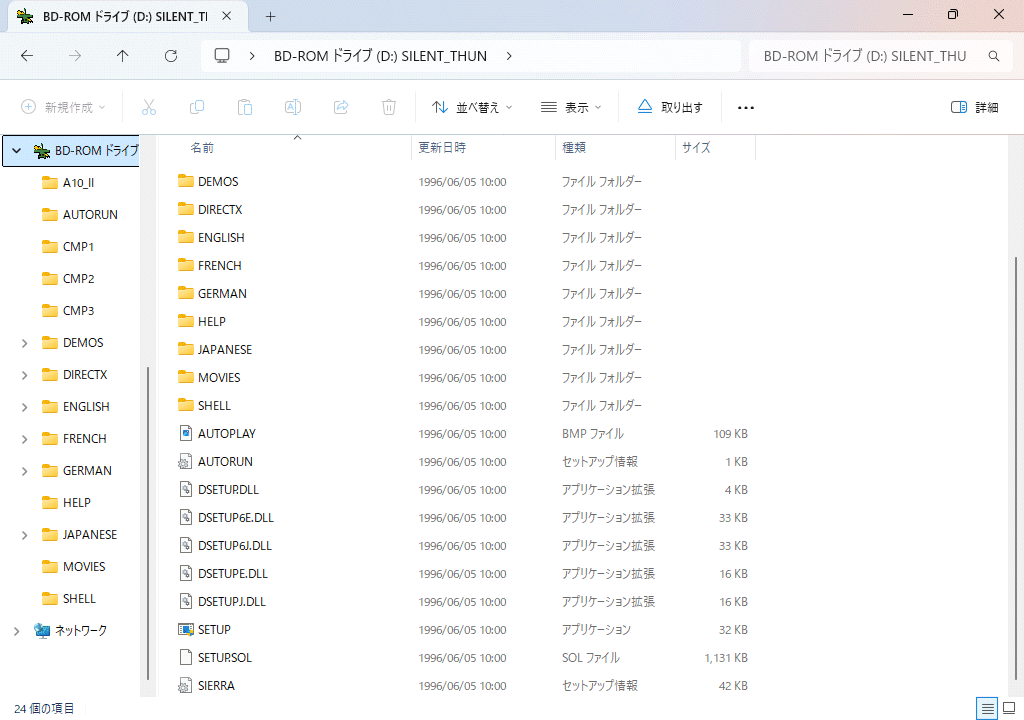Open a new tab with plus button
Screen dimensions: 1024x720
pos(270,16)
